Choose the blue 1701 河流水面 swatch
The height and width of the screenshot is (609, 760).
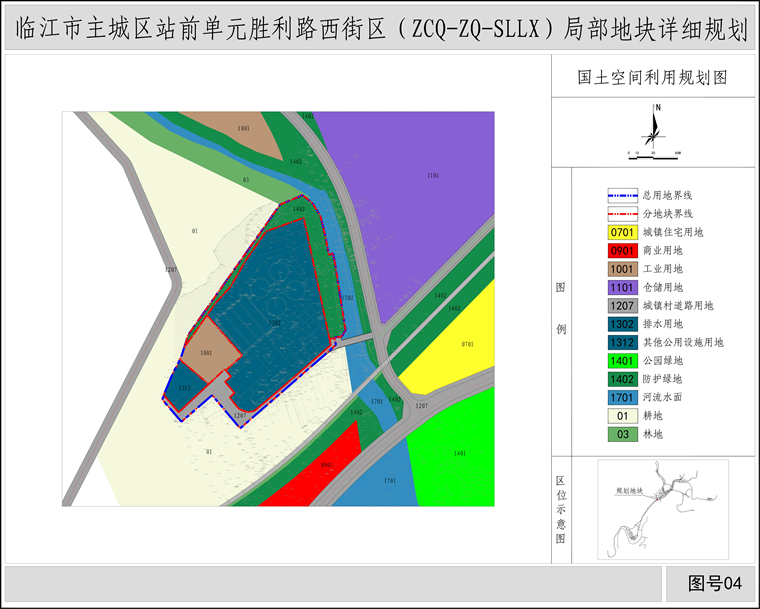pos(621,397)
